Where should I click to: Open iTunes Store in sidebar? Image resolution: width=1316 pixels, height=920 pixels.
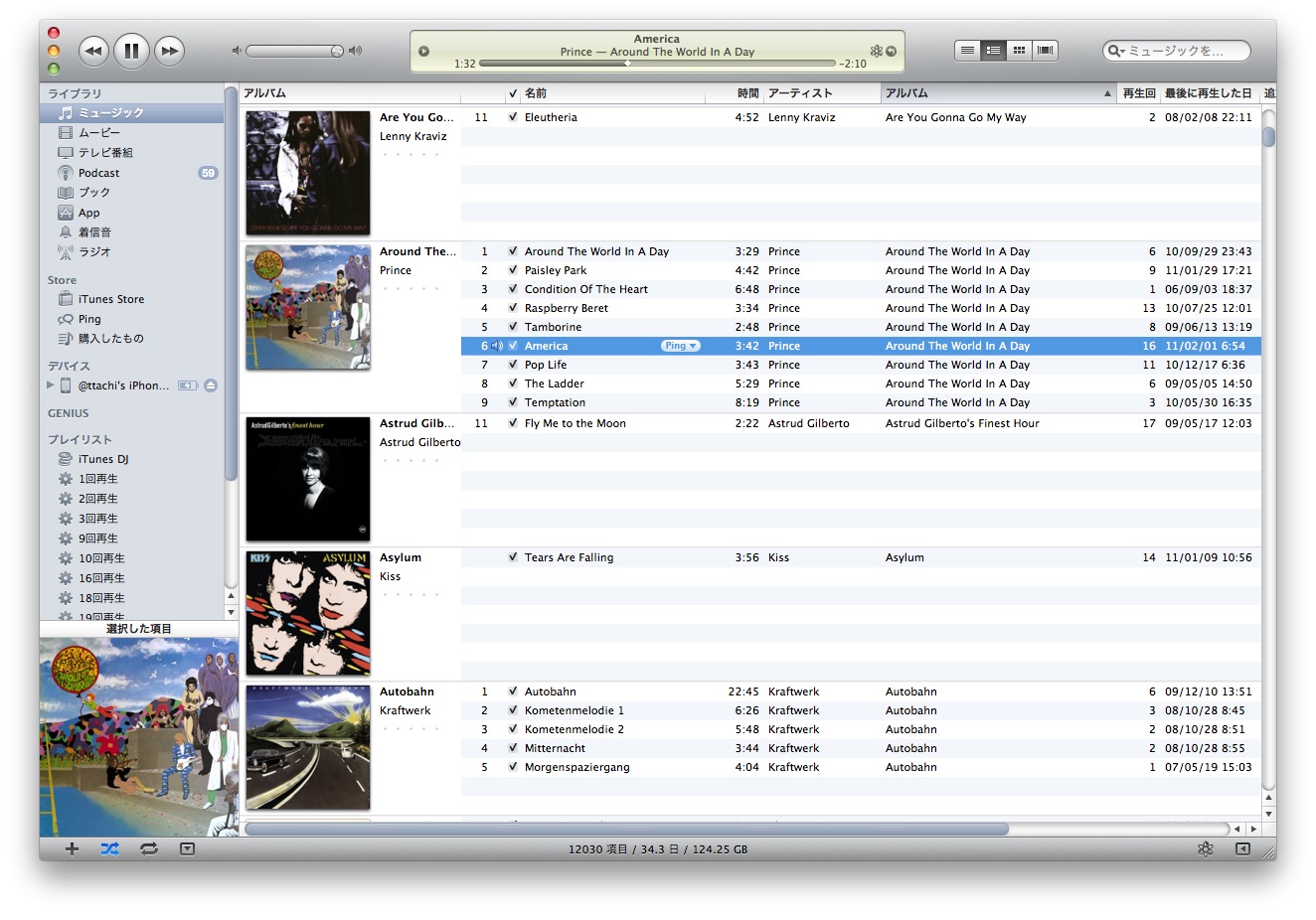point(110,299)
